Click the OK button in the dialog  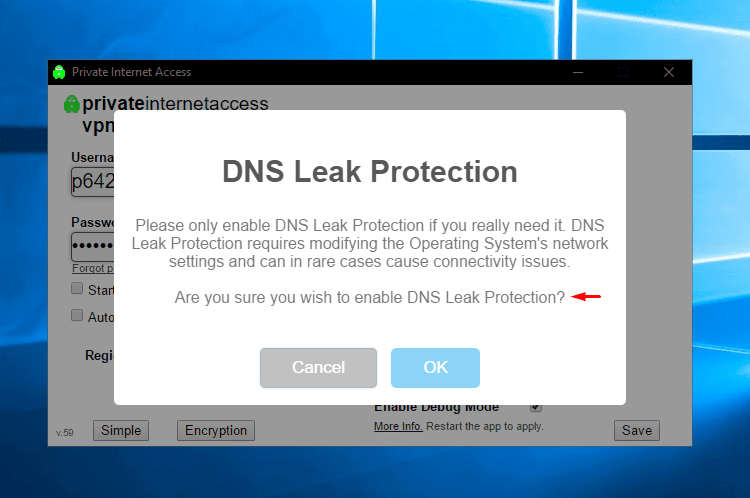435,367
